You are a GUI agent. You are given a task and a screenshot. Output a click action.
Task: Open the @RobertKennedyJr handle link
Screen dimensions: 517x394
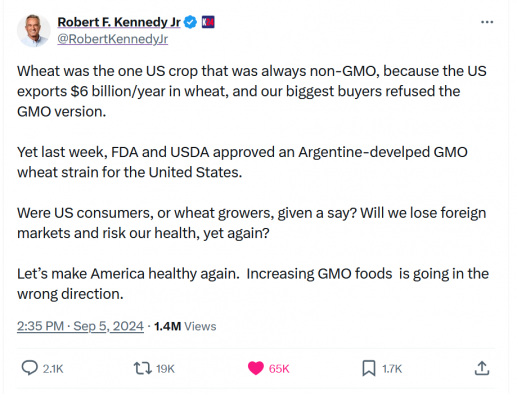pyautogui.click(x=113, y=39)
